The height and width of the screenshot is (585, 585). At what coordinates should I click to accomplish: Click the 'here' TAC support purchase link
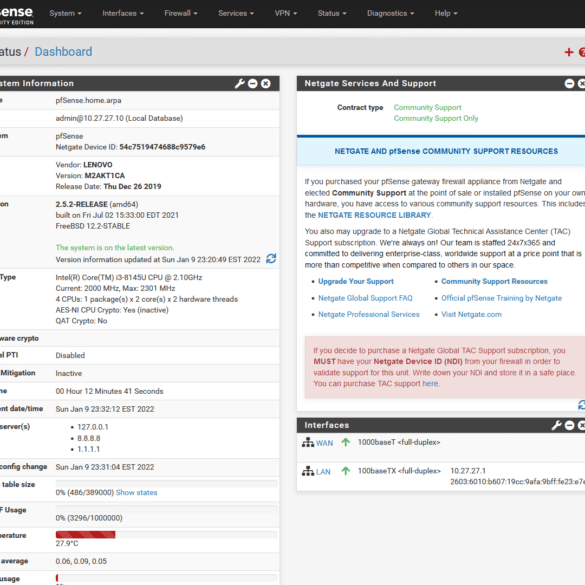pos(430,384)
